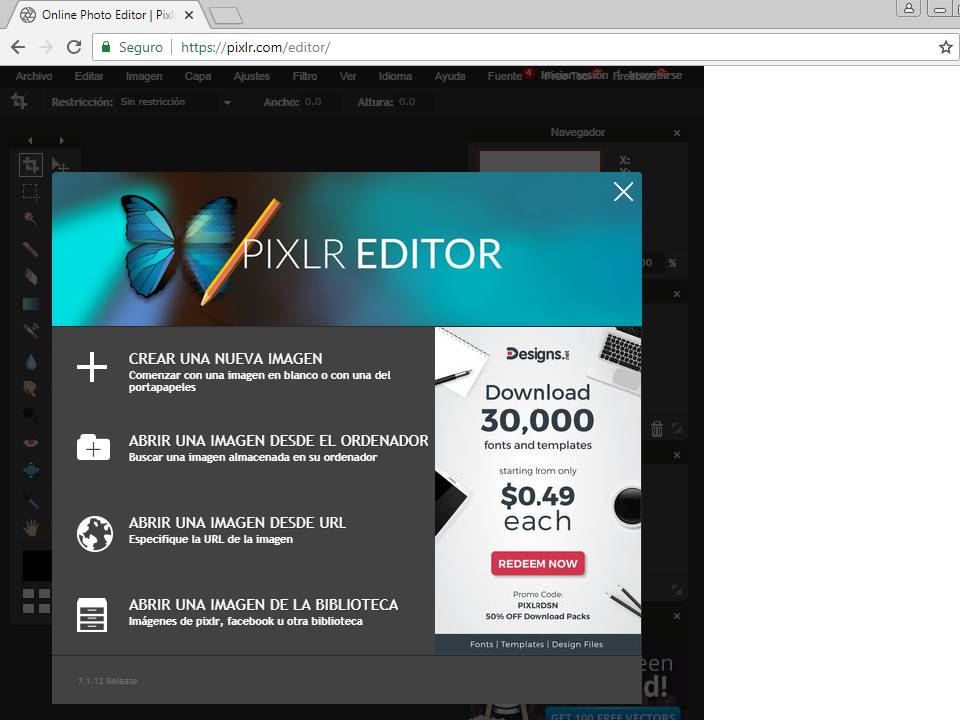960x720 pixels.
Task: Click the browser forward arrow
Action: pyautogui.click(x=46, y=47)
